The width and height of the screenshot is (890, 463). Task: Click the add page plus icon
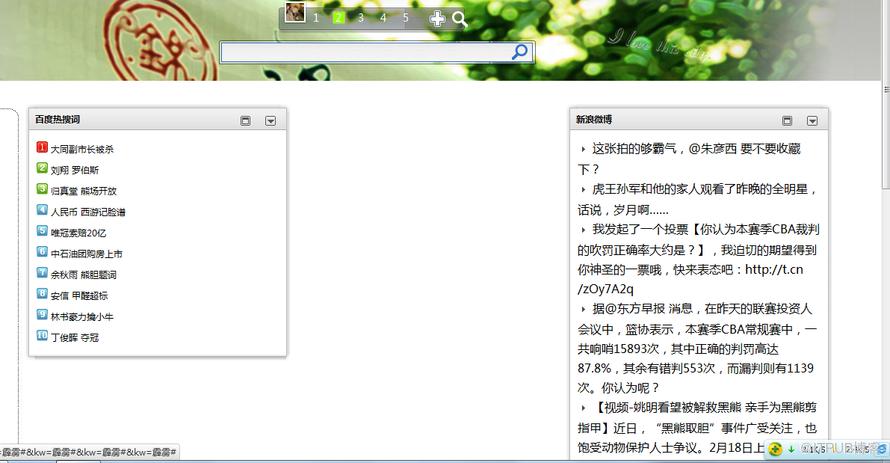pyautogui.click(x=436, y=19)
